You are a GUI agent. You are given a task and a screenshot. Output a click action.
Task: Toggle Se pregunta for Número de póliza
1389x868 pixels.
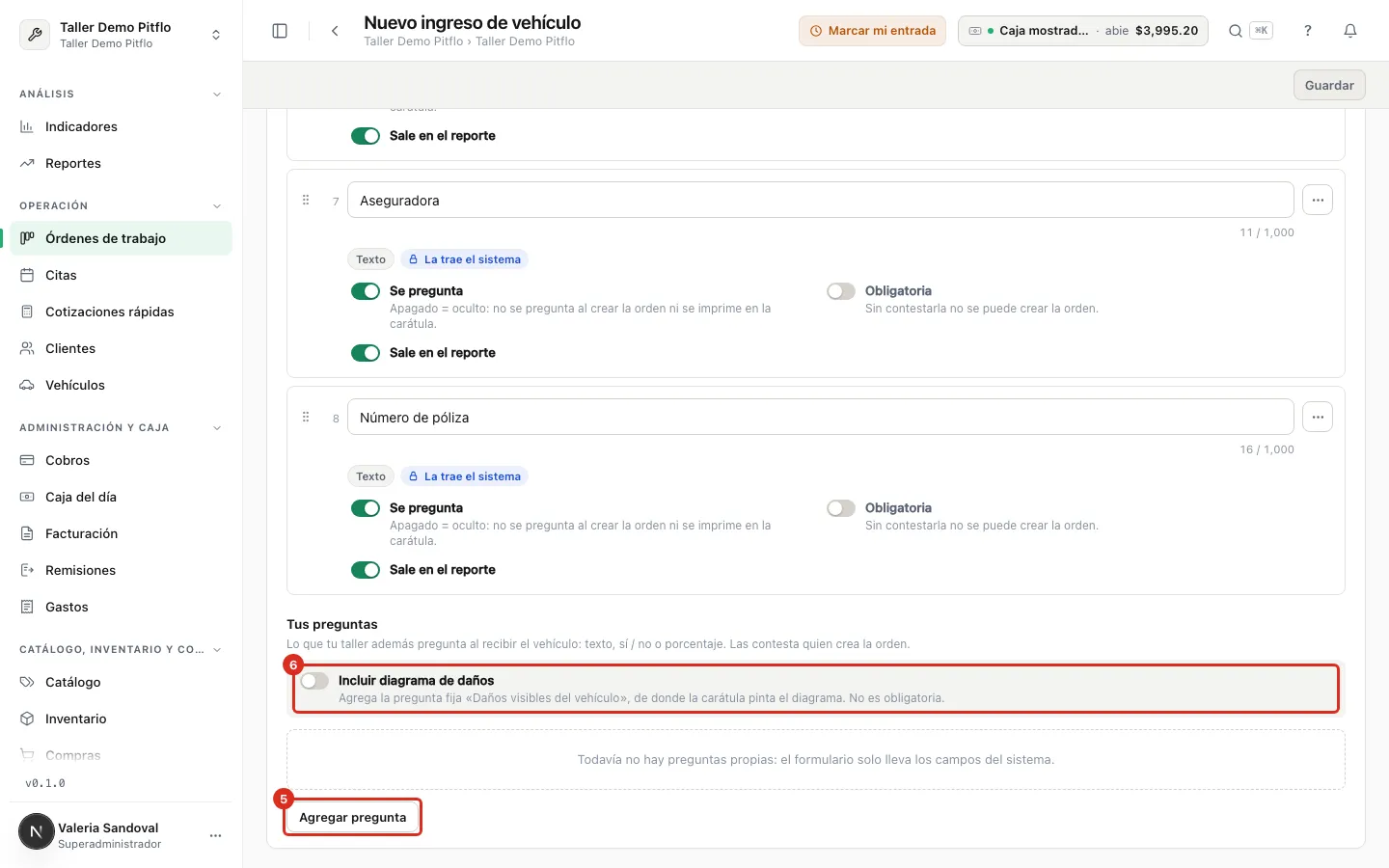(x=366, y=508)
